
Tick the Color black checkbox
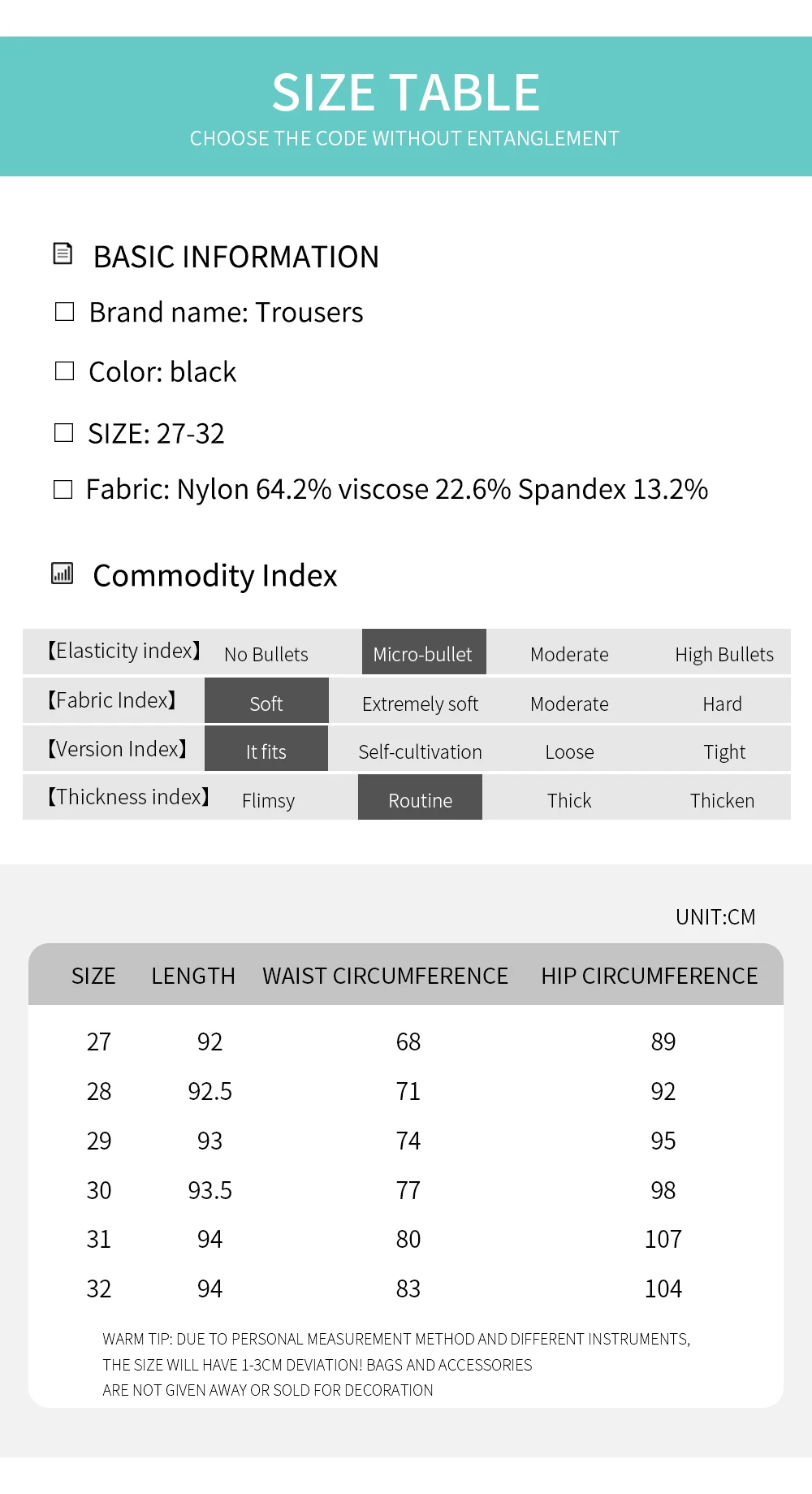tap(64, 371)
